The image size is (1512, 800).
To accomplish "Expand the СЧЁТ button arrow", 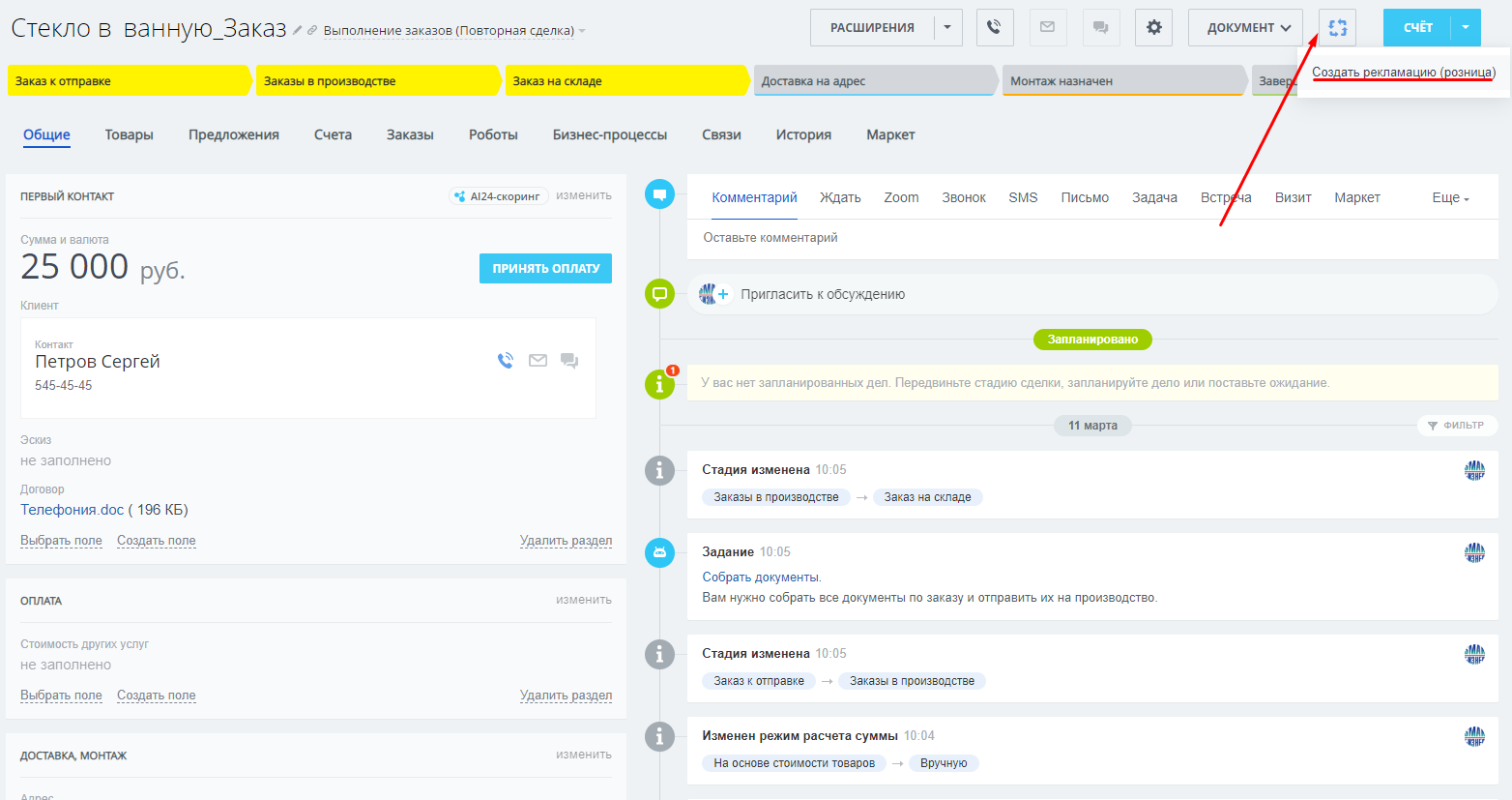I will 1466,28.
